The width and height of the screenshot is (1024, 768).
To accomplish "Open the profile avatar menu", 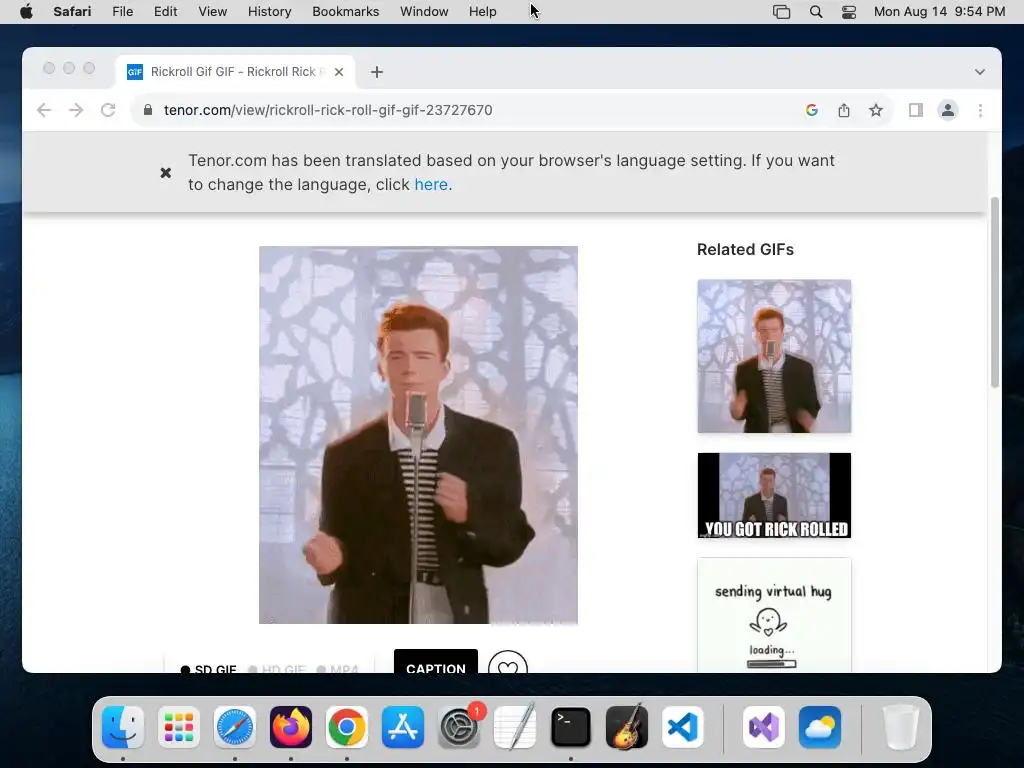I will point(948,110).
